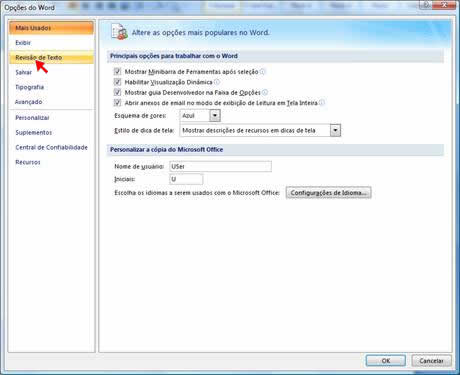This screenshot has height=375, width=460.
Task: Click the Nome de usuário field
Action: point(220,166)
